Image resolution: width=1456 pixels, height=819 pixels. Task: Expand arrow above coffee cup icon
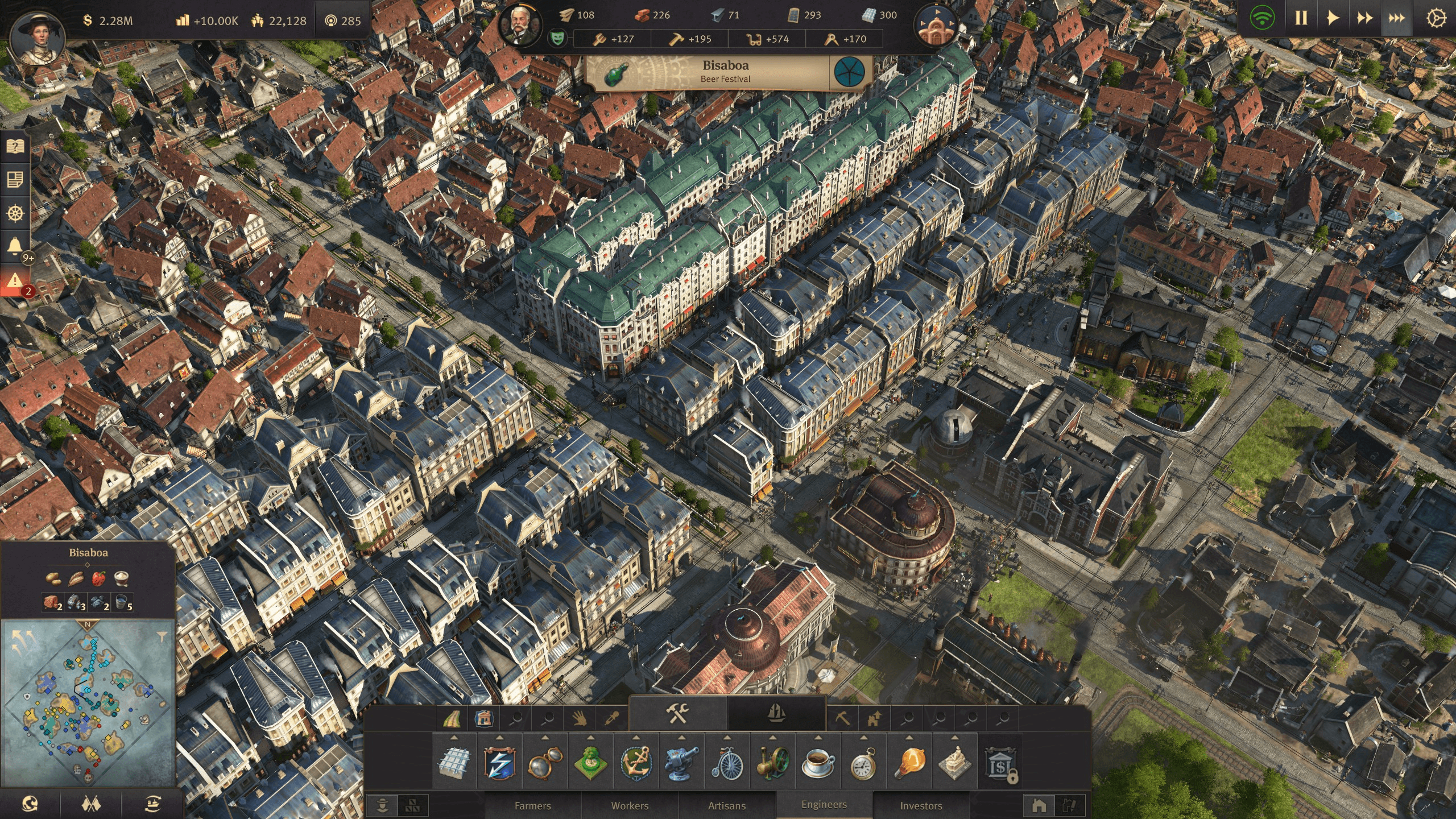coord(818,737)
